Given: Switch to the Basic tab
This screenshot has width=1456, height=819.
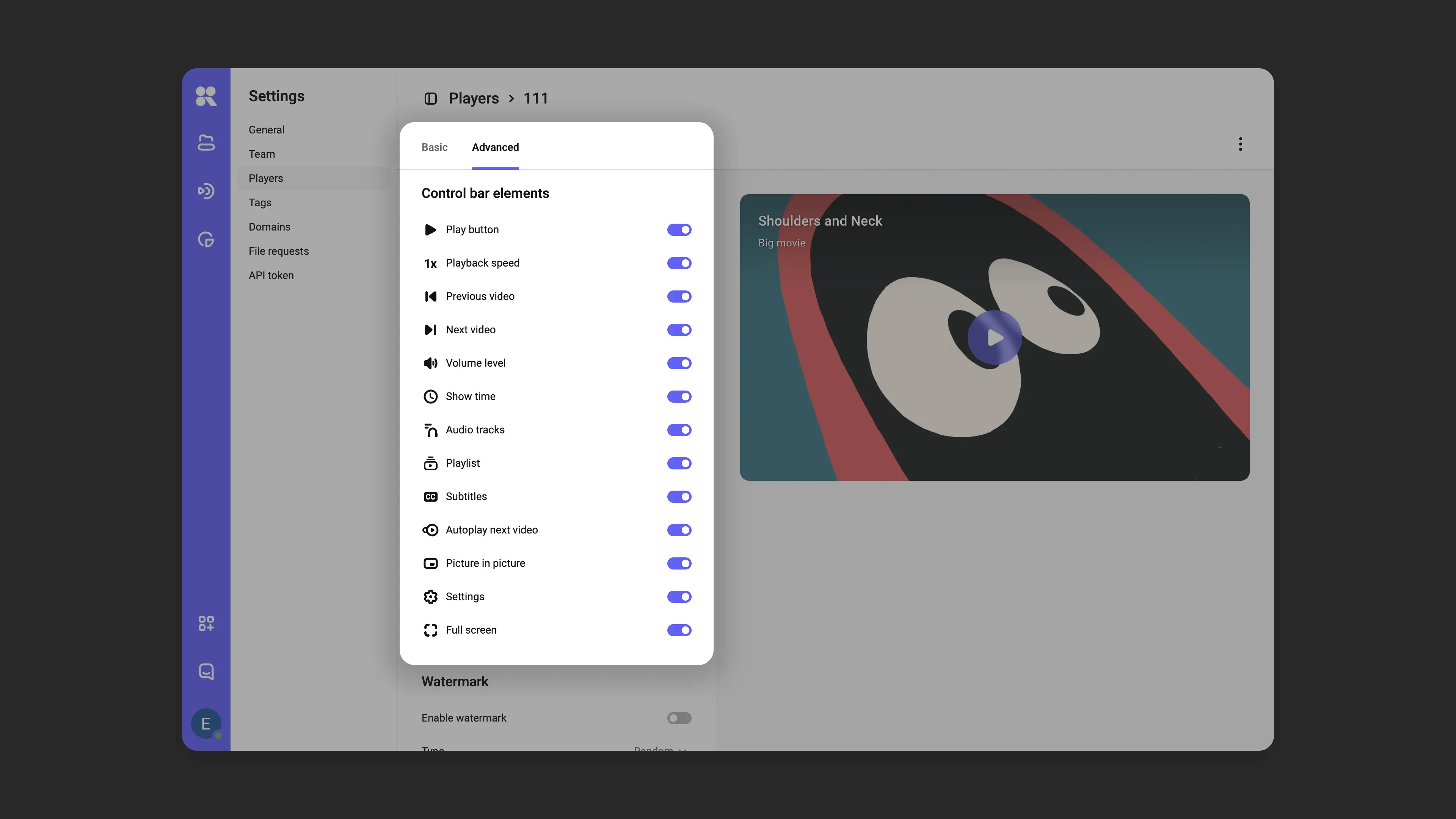Looking at the screenshot, I should (434, 147).
